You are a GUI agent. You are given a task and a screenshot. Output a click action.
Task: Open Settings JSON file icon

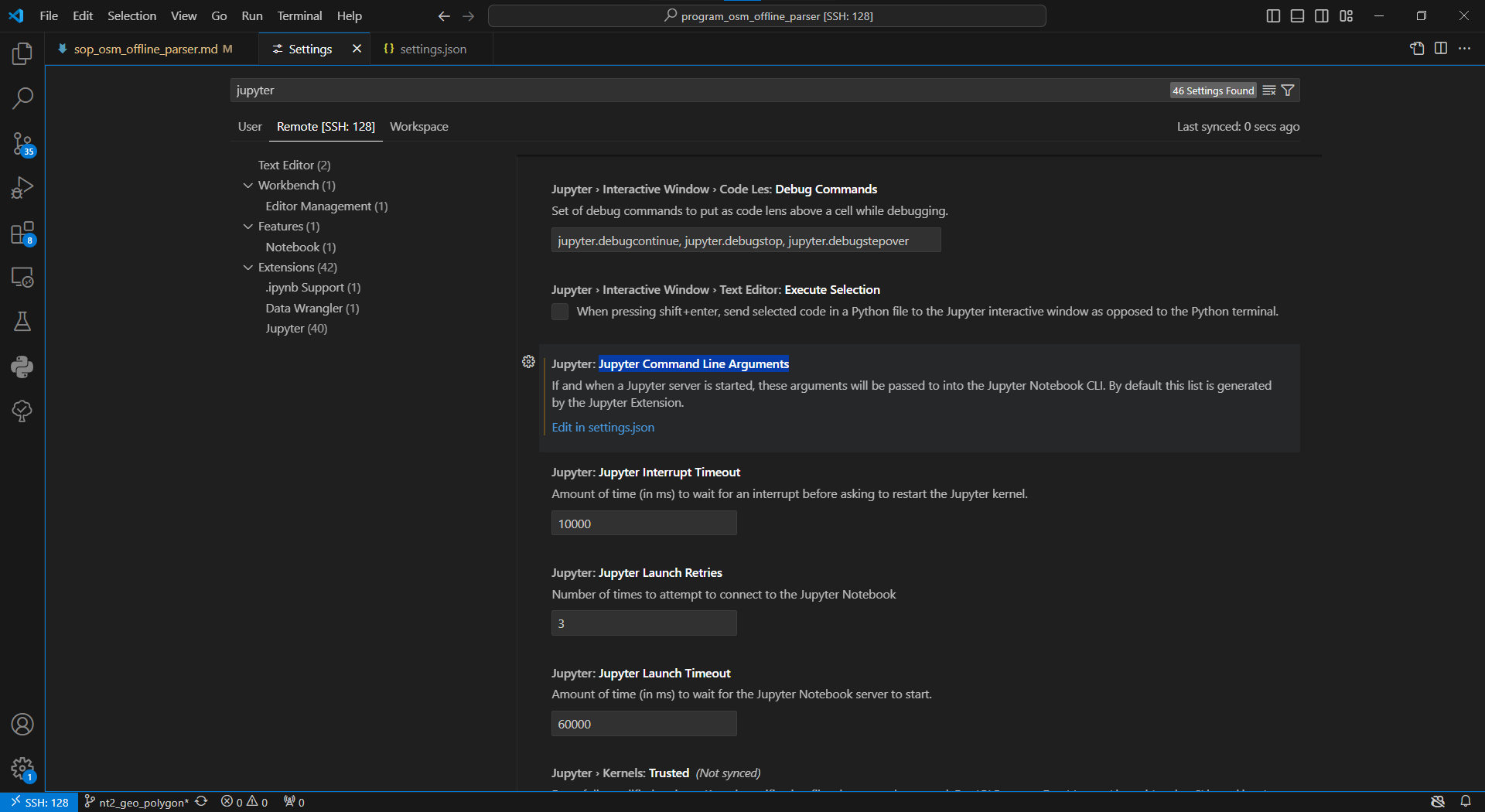[x=1417, y=49]
